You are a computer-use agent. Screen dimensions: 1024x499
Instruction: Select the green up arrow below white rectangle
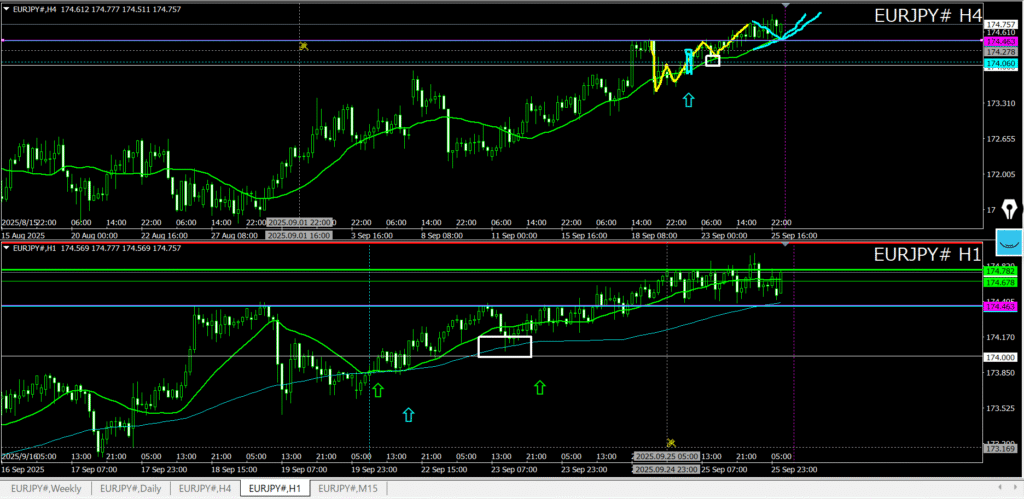coord(540,387)
